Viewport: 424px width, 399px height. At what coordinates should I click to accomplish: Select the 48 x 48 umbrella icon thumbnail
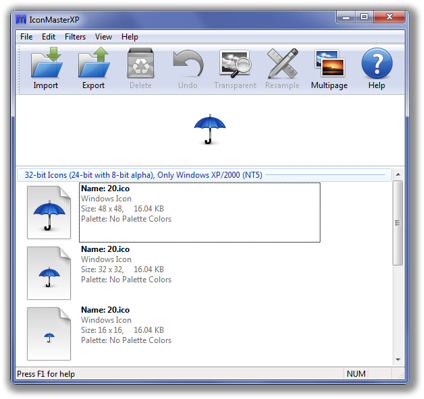[x=49, y=213]
